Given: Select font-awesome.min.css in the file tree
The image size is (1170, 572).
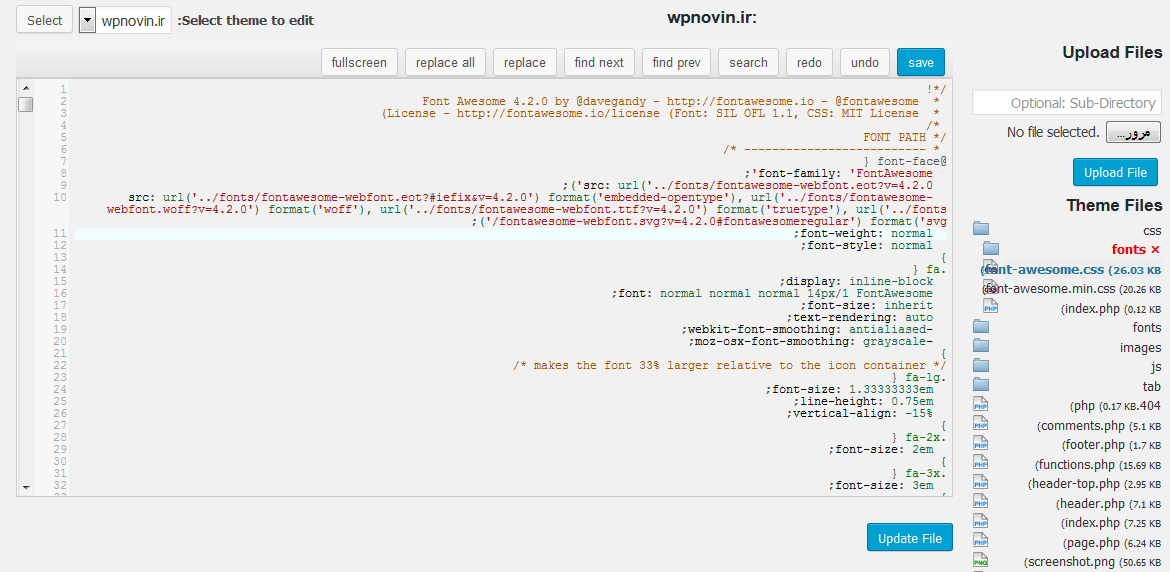Looking at the screenshot, I should pyautogui.click(x=1071, y=289).
